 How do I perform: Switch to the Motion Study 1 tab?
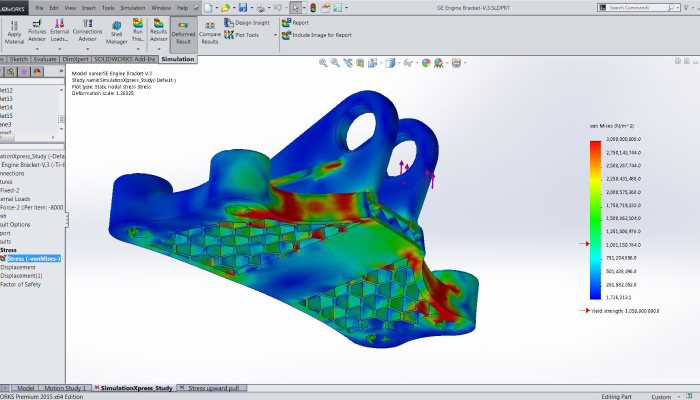click(x=62, y=387)
